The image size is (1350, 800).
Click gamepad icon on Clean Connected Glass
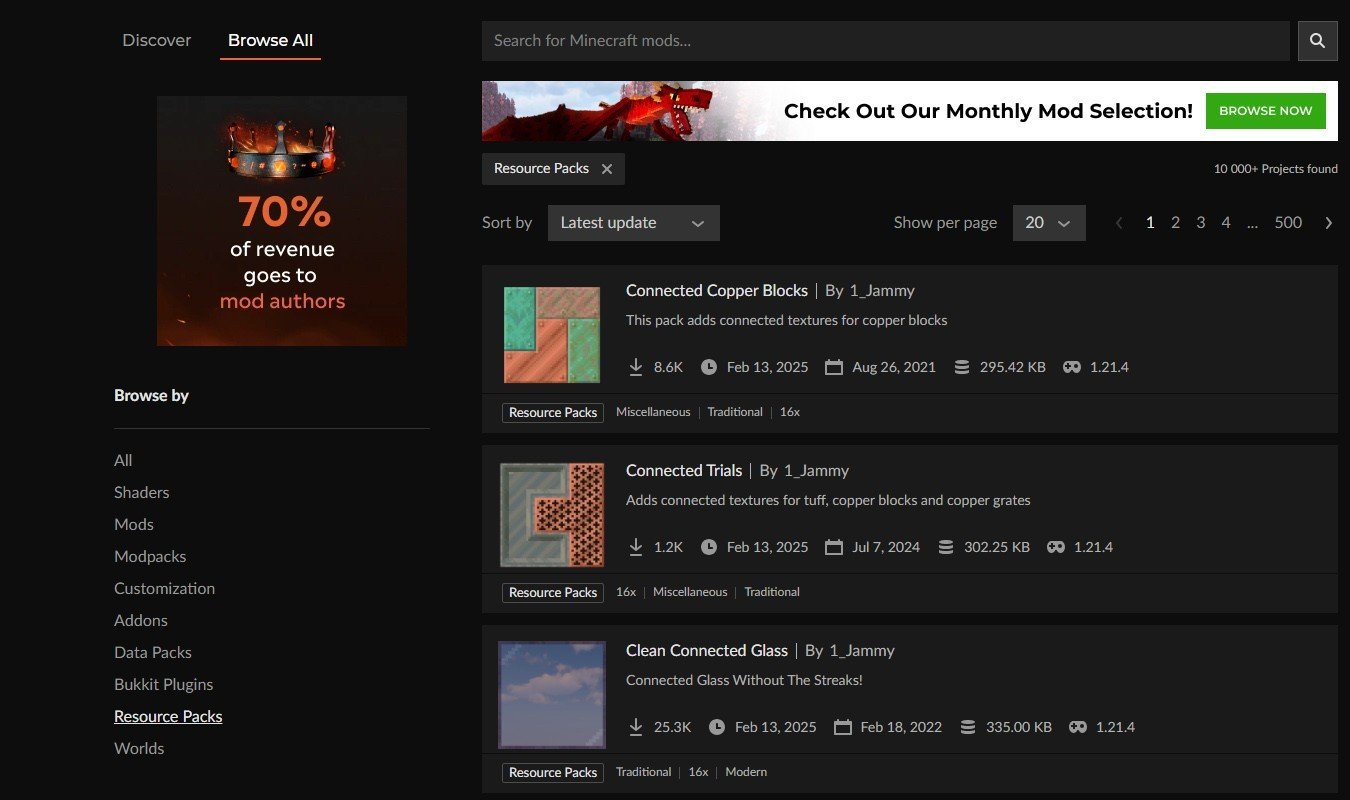[x=1077, y=727]
